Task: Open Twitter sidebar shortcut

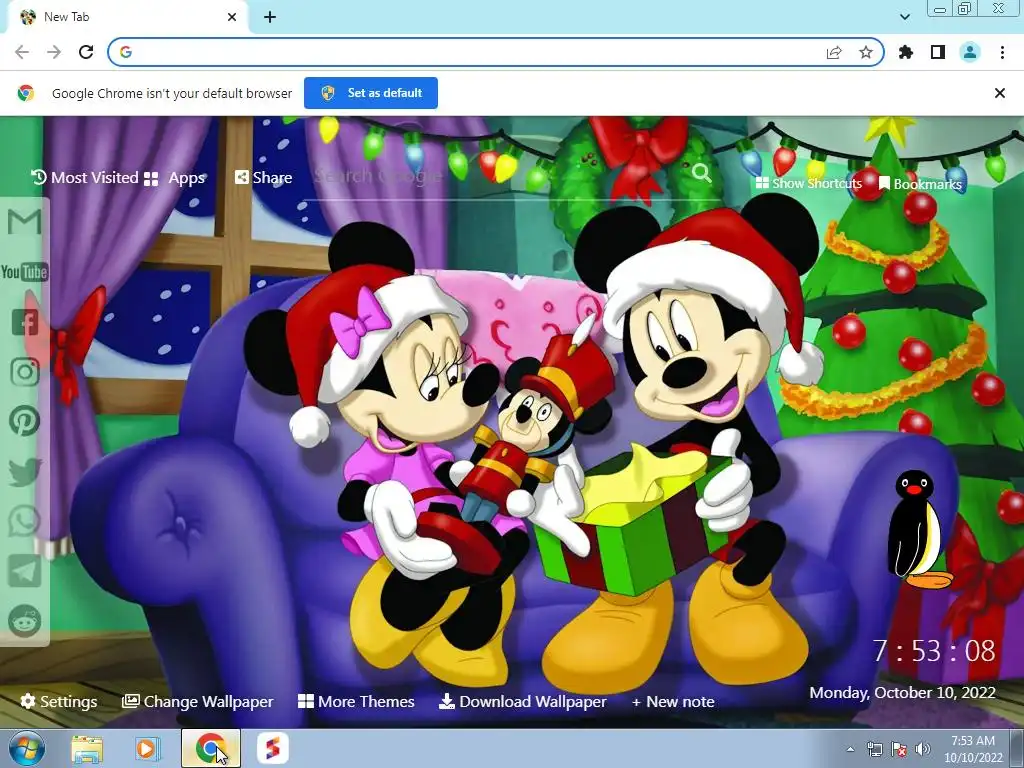Action: point(25,472)
